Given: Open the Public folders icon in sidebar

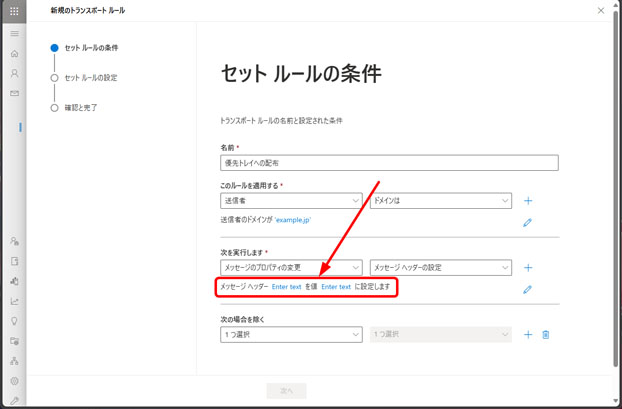Looking at the screenshot, I should pyautogui.click(x=14, y=341).
